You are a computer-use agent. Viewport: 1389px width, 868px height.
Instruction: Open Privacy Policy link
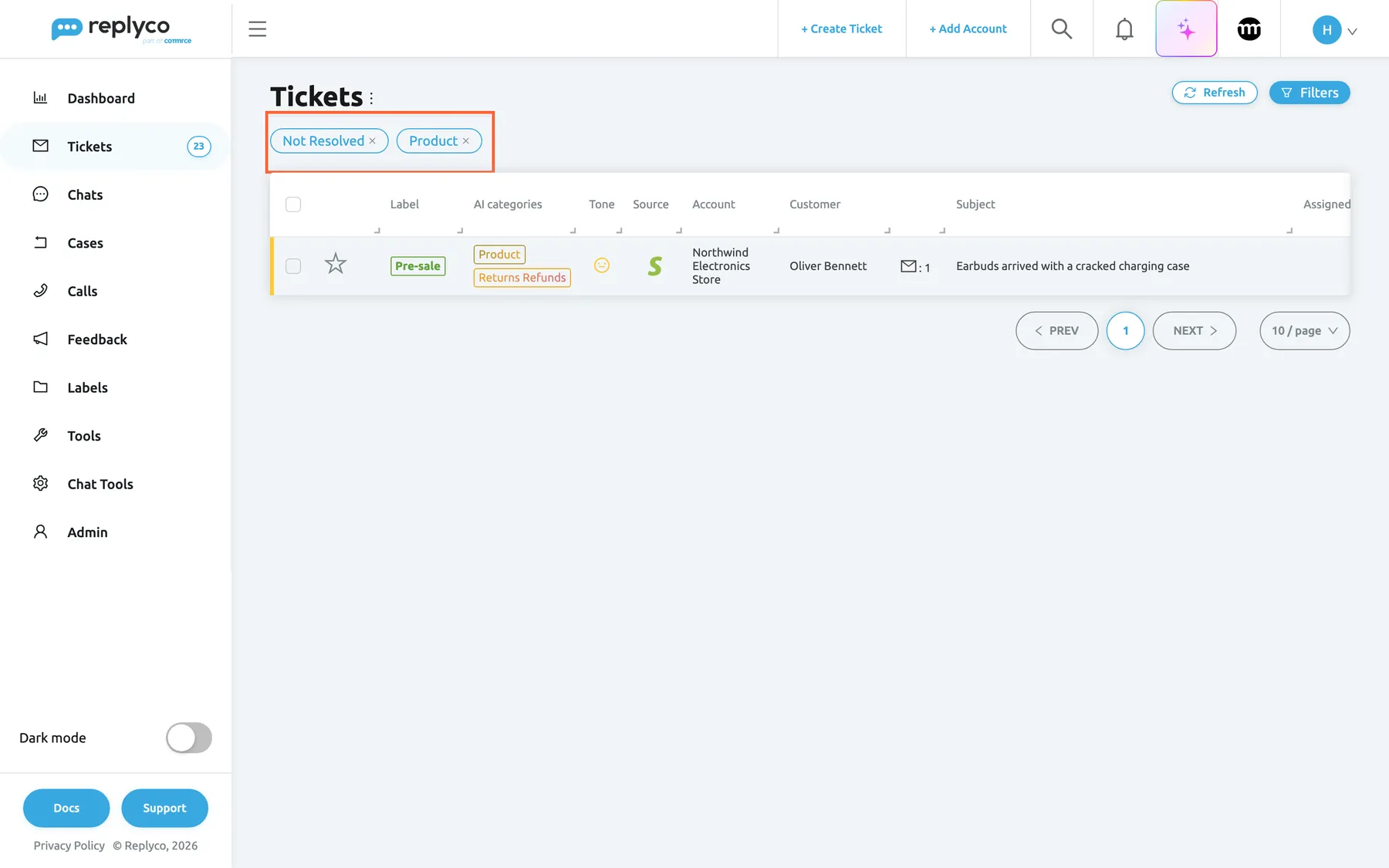69,846
